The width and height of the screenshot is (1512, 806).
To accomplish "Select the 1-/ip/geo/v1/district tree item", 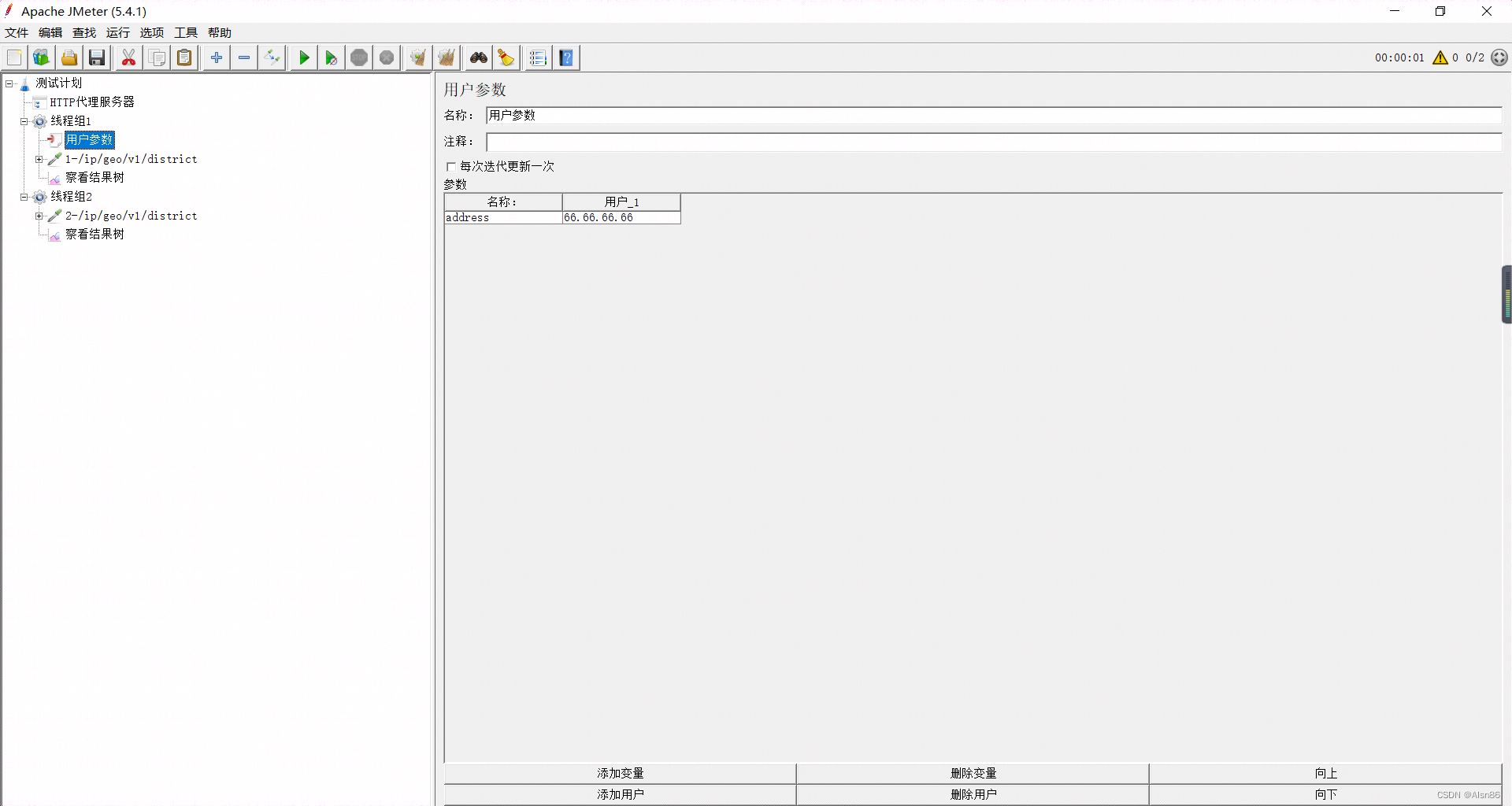I will point(131,159).
